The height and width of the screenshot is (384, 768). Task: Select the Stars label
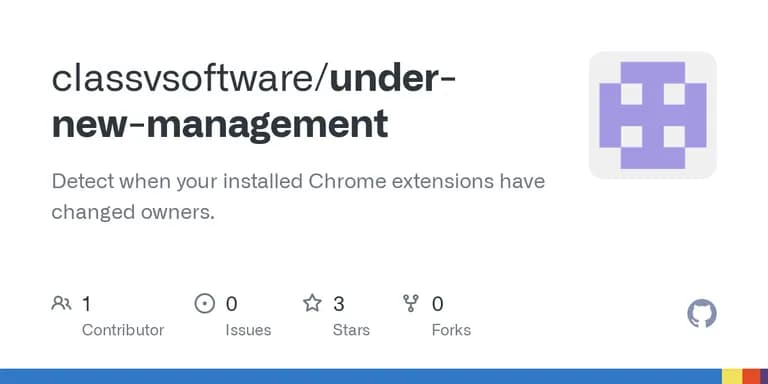[x=351, y=330]
